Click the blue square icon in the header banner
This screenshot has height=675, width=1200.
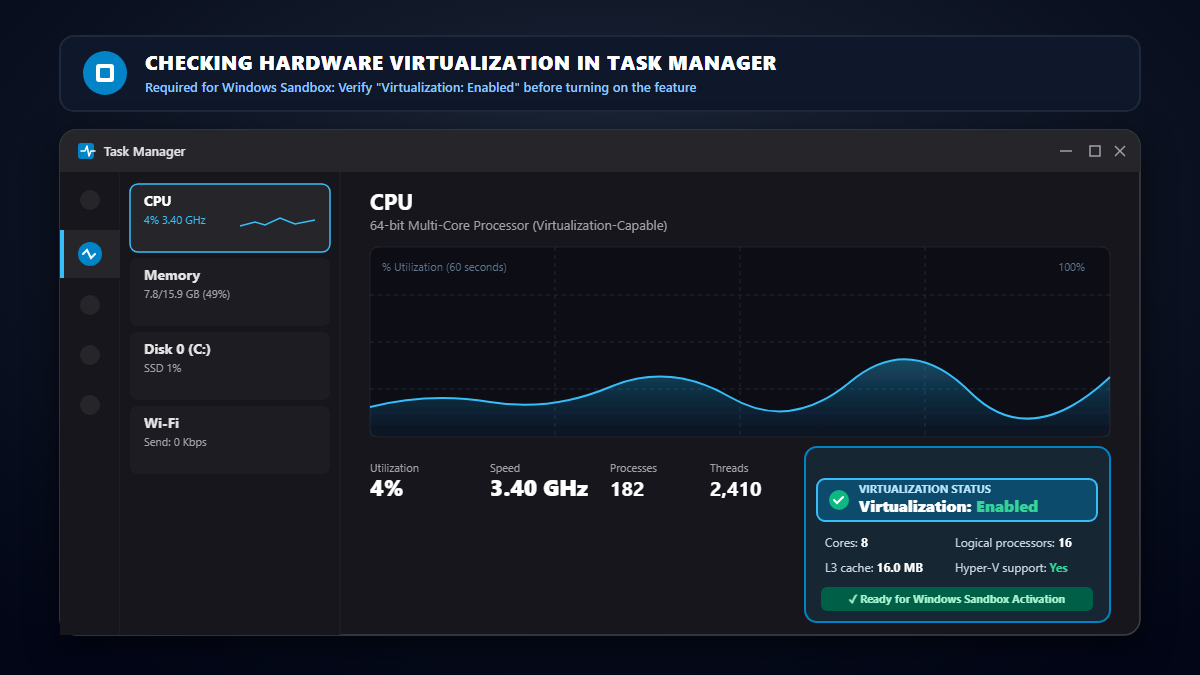point(104,74)
